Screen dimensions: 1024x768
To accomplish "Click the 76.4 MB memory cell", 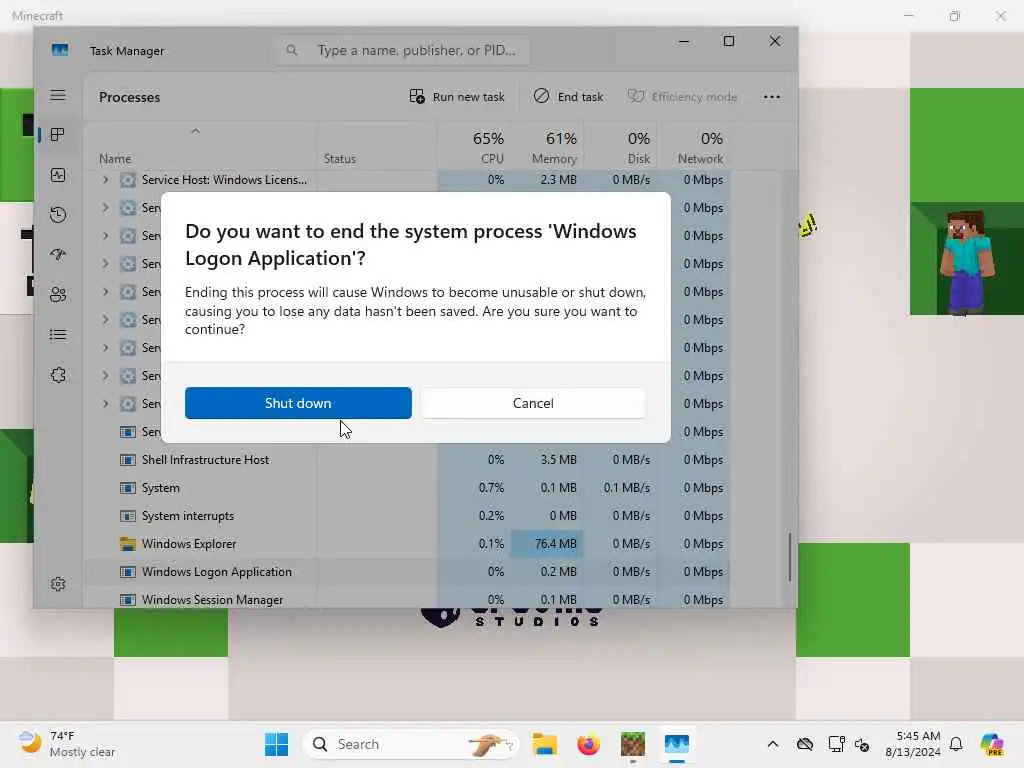I will [x=547, y=544].
